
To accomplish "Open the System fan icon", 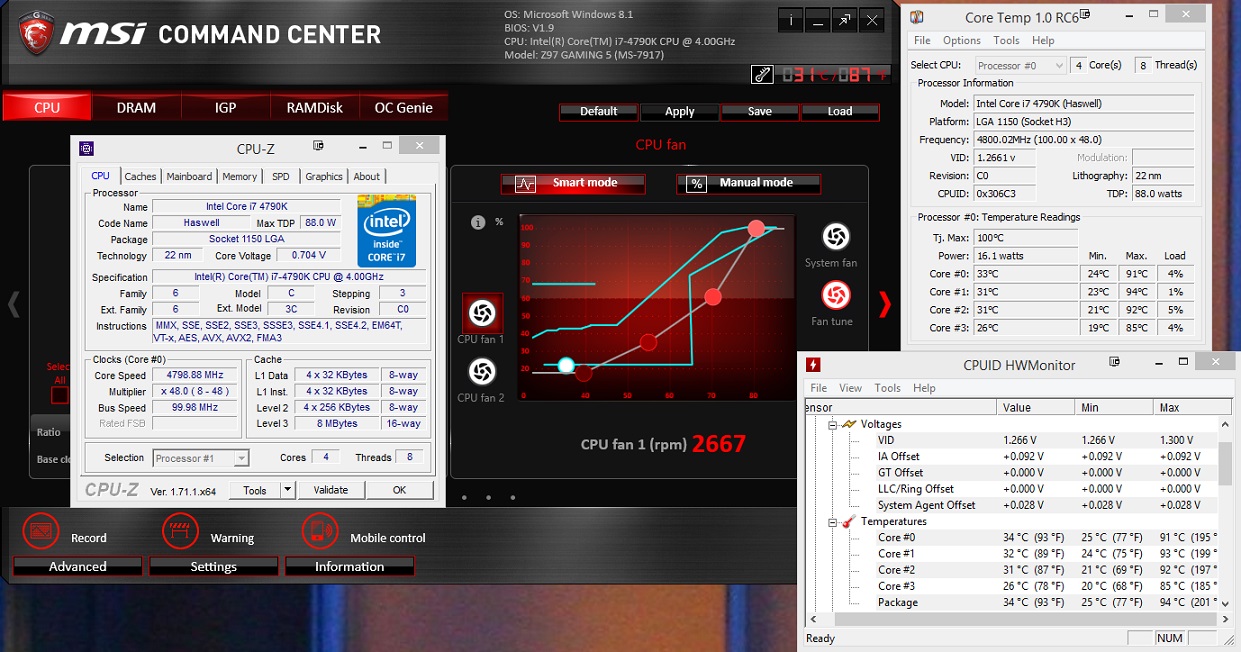I will coord(835,237).
